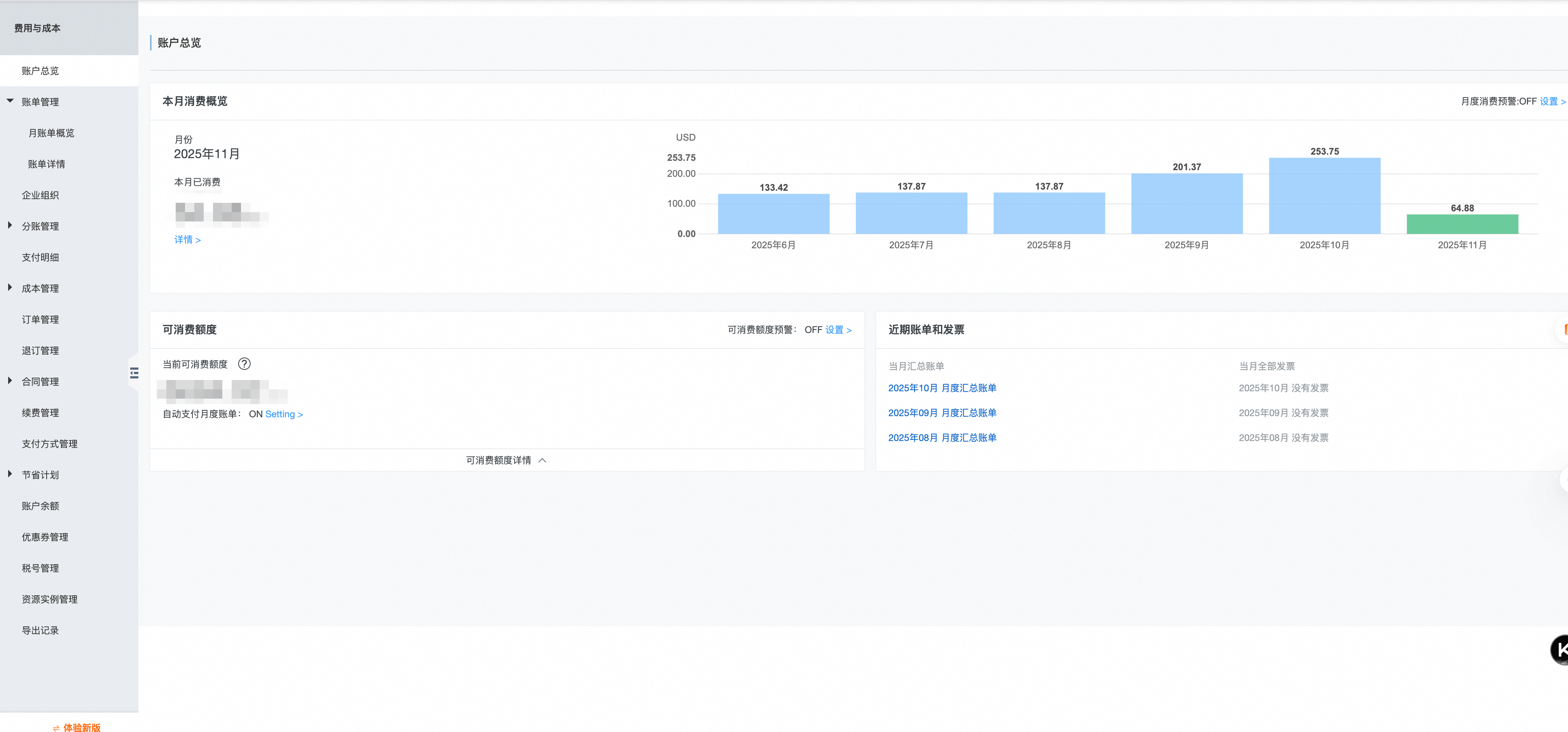
Task: Collapse 可消费额度详情 with the up chevron
Action: (x=542, y=461)
